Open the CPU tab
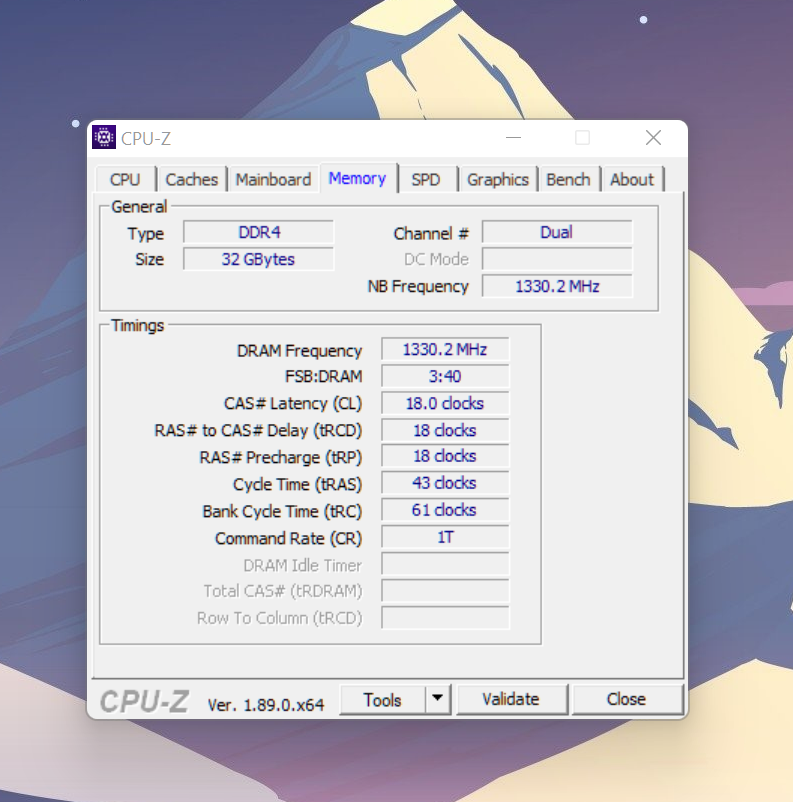793x802 pixels. pos(125,180)
